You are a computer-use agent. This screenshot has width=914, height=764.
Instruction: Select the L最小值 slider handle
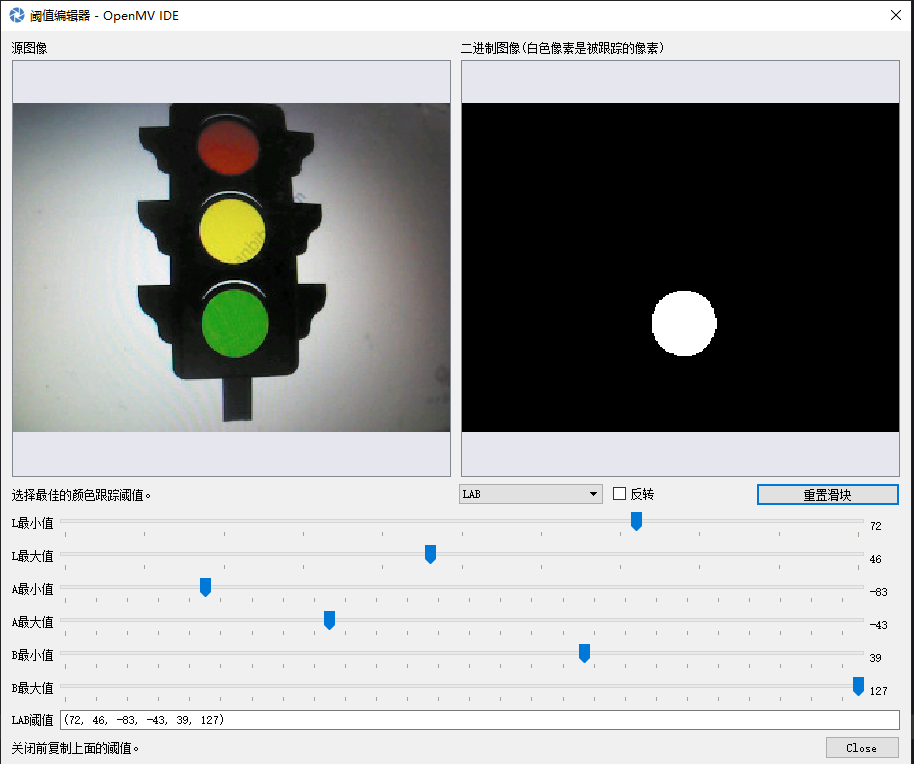[x=636, y=520]
